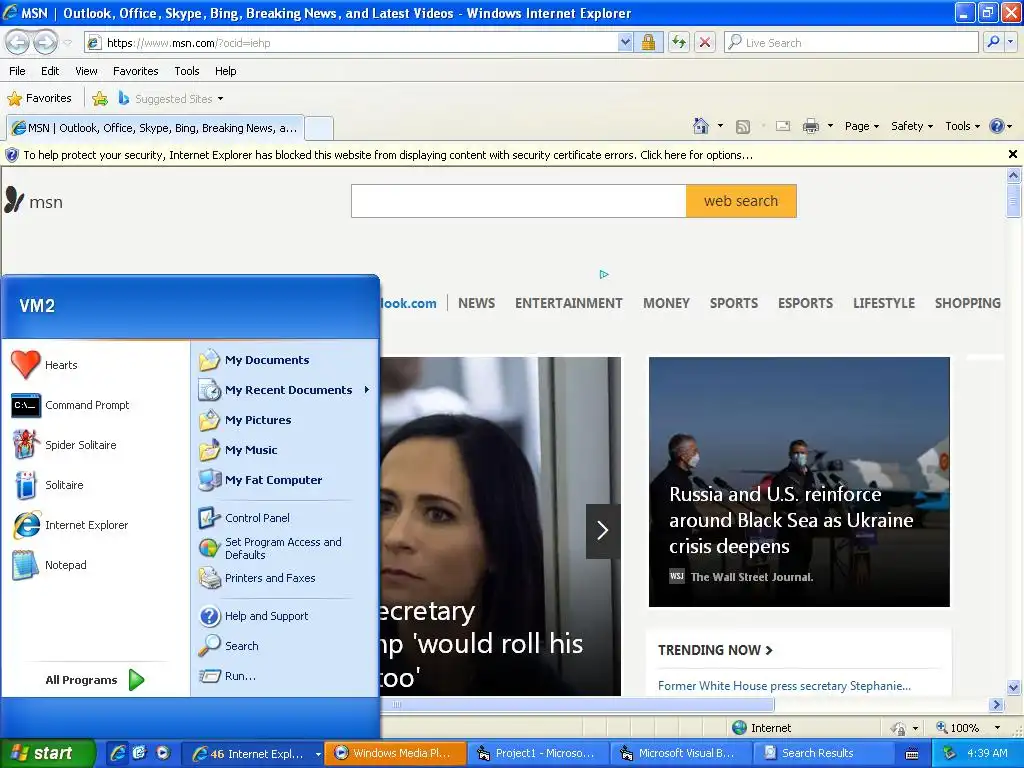This screenshot has width=1024, height=768.
Task: Click the Add to Favorites Bar star icon
Action: coord(100,99)
